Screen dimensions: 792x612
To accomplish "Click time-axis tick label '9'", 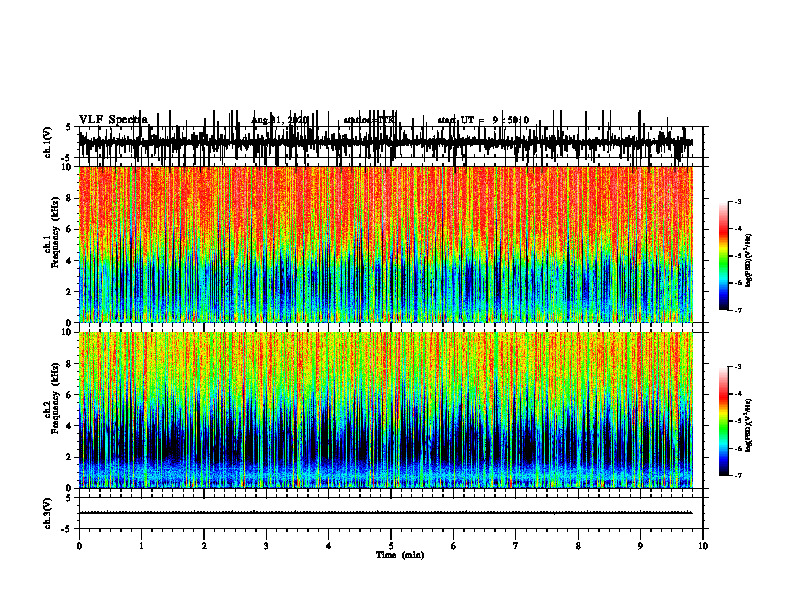I will pyautogui.click(x=640, y=546).
